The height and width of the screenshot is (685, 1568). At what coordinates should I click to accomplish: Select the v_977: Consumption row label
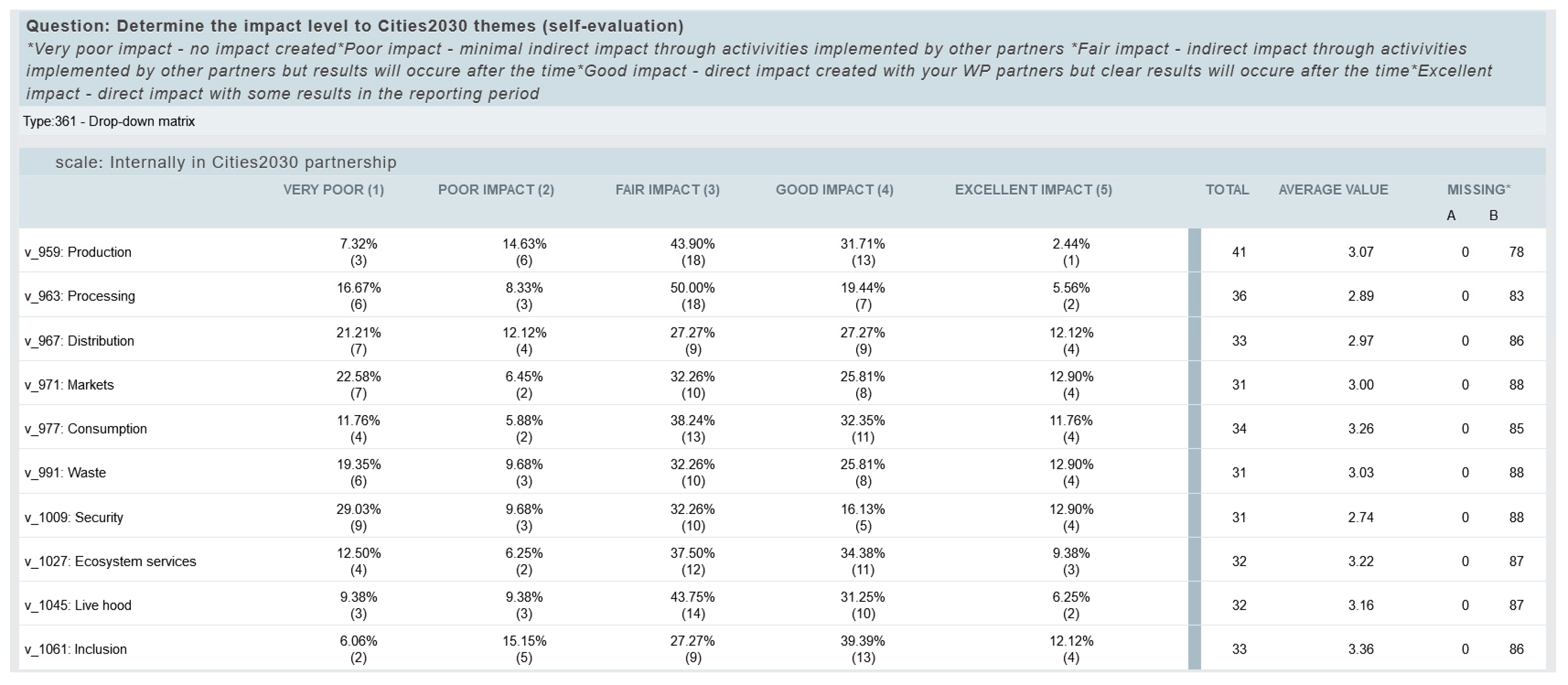(86, 429)
